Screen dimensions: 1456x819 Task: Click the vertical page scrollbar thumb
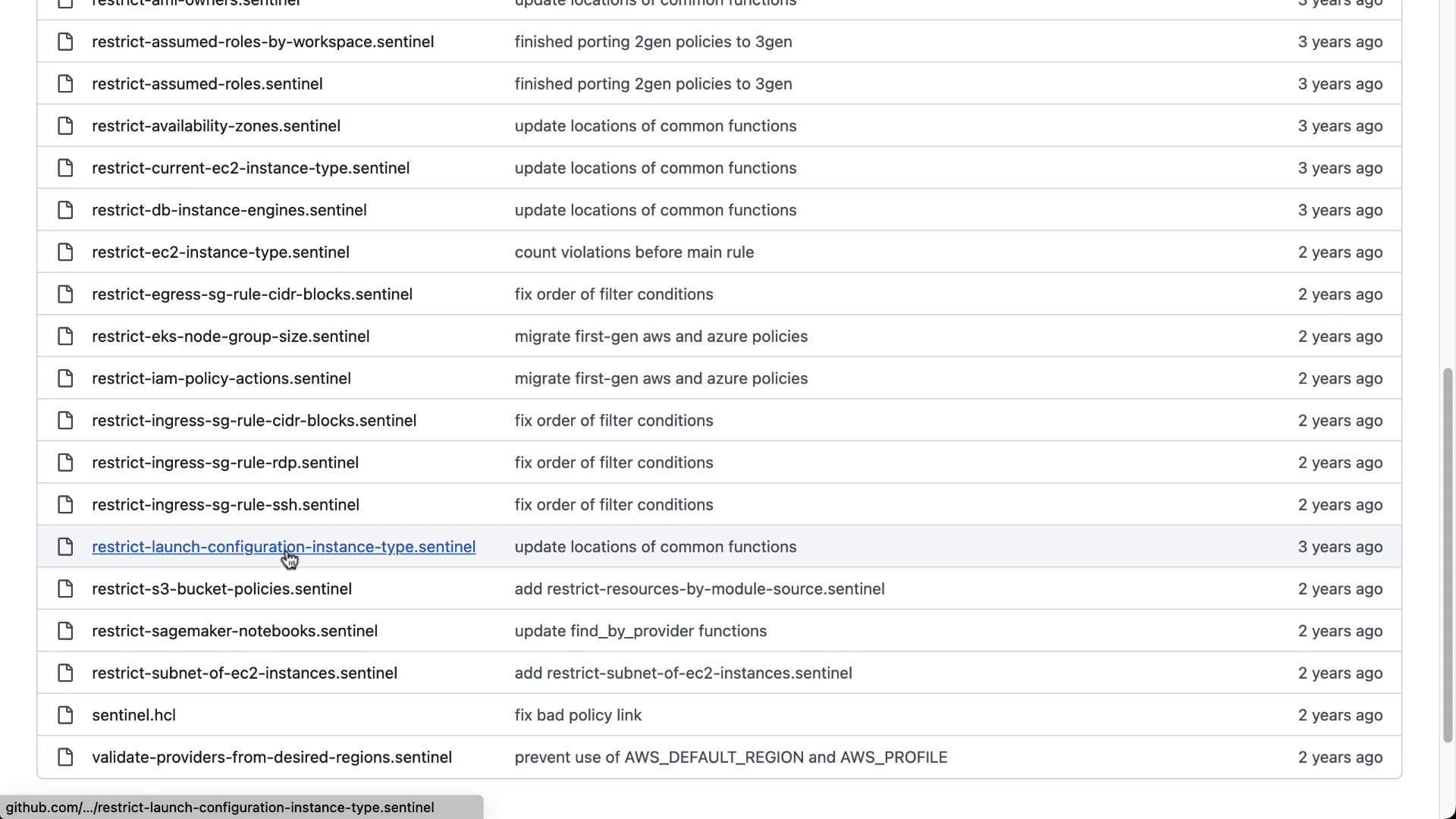pyautogui.click(x=1447, y=555)
